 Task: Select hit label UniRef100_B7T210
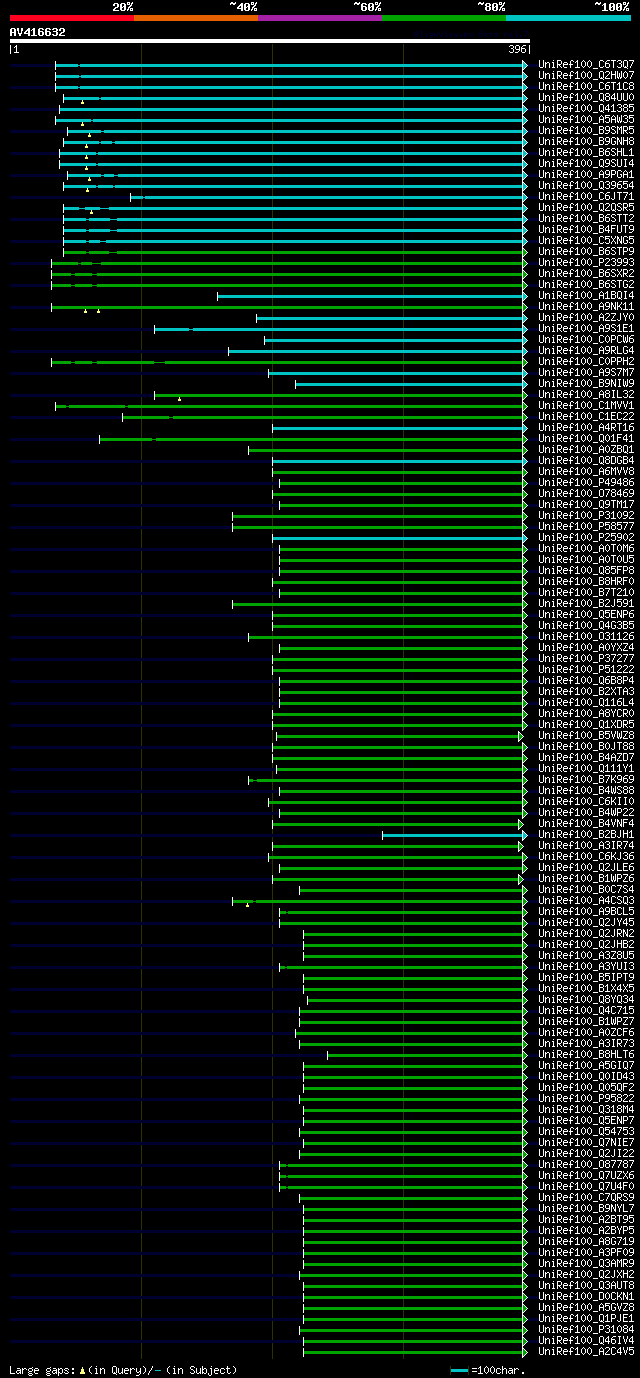586,592
